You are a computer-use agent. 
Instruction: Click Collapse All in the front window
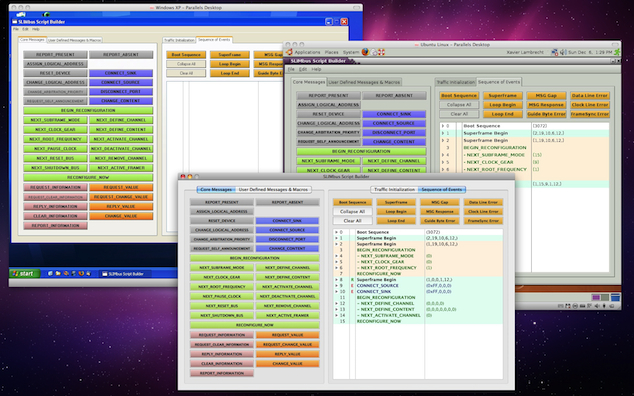click(x=353, y=212)
